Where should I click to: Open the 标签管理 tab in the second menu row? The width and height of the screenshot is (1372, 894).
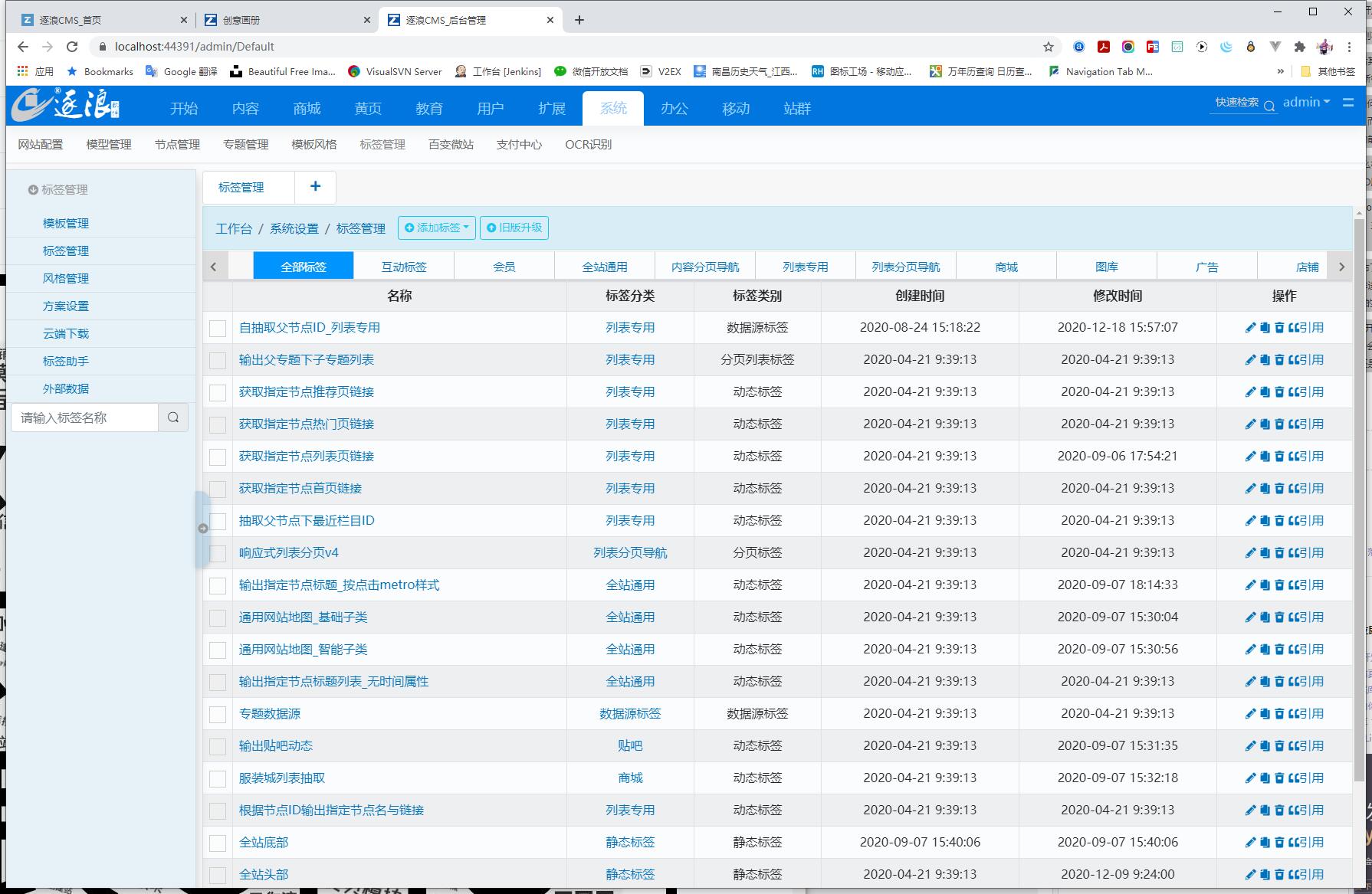click(x=382, y=144)
